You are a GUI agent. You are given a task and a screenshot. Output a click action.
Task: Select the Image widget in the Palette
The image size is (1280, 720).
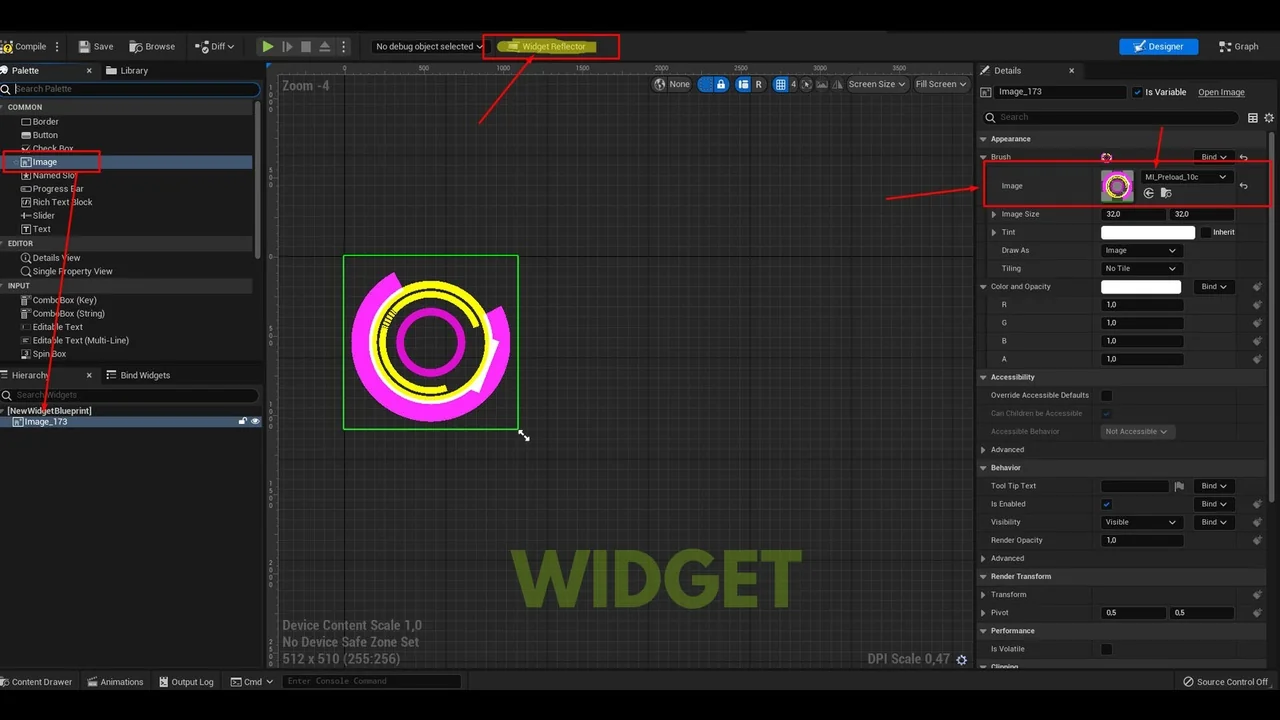(44, 161)
